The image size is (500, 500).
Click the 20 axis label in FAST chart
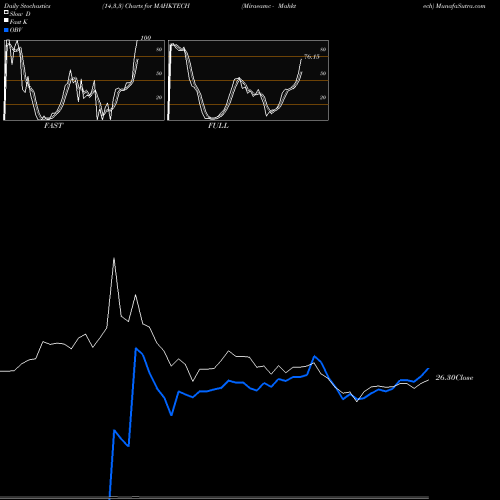click(159, 98)
